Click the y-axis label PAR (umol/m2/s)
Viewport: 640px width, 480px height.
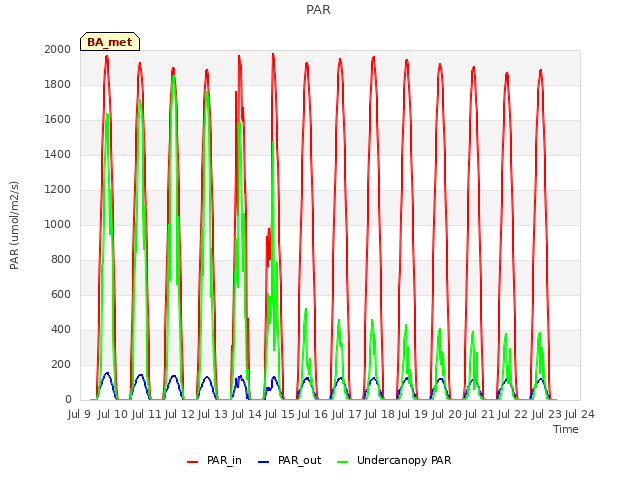coord(14,225)
